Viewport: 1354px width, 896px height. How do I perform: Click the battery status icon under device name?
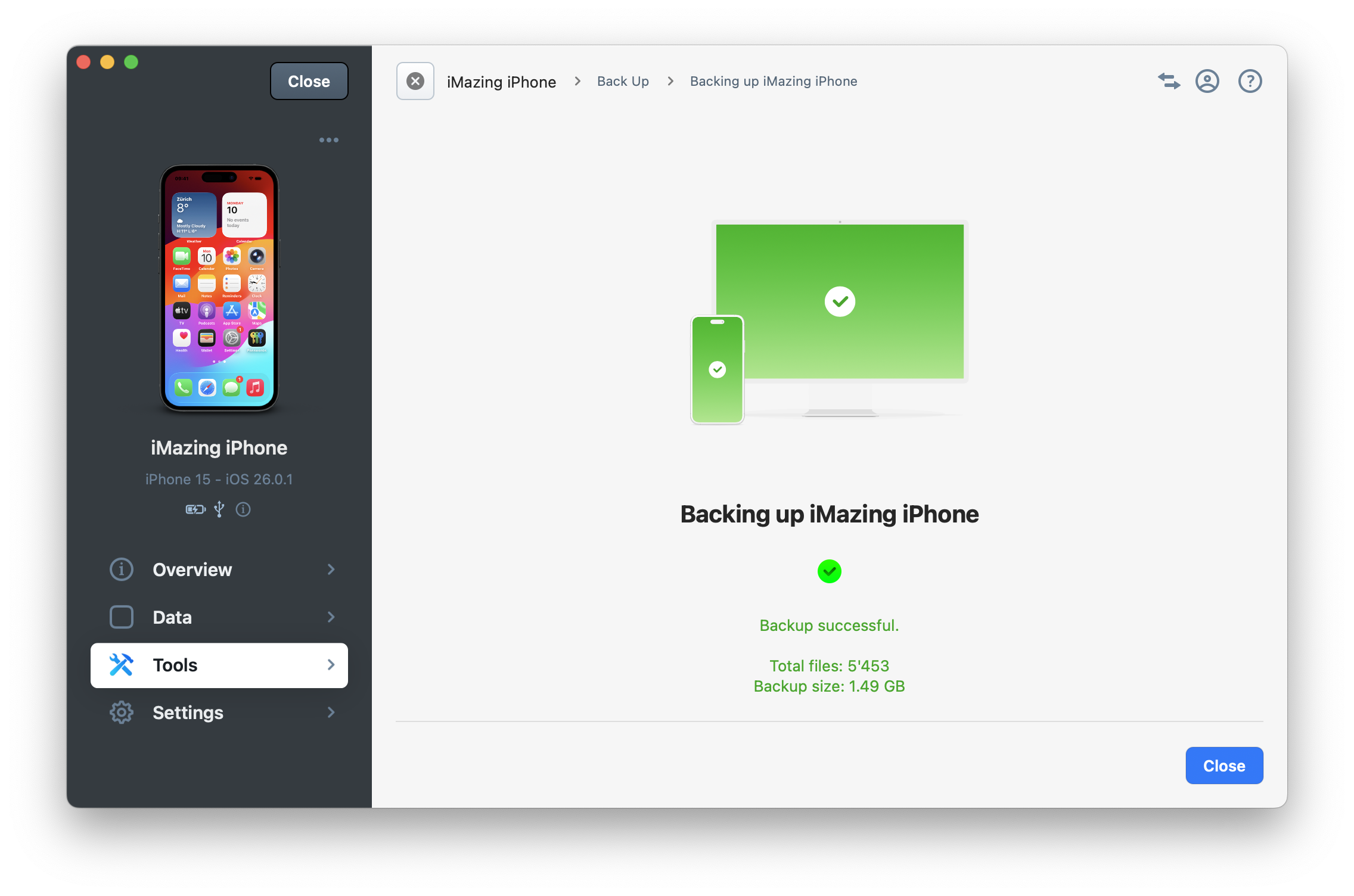(195, 509)
